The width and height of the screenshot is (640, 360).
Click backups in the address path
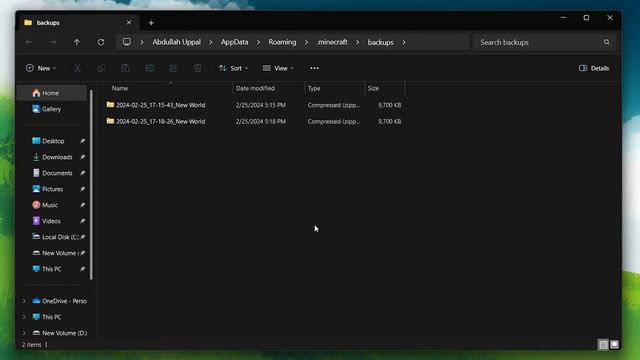pos(380,42)
